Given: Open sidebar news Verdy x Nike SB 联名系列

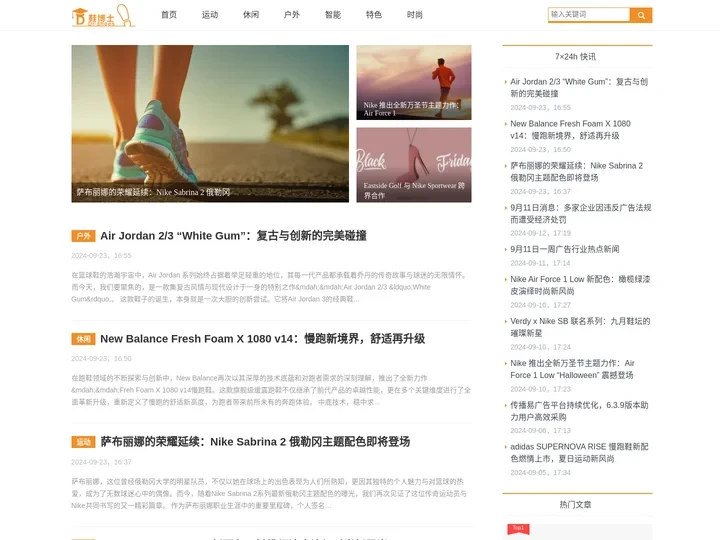Looking at the screenshot, I should (580, 327).
